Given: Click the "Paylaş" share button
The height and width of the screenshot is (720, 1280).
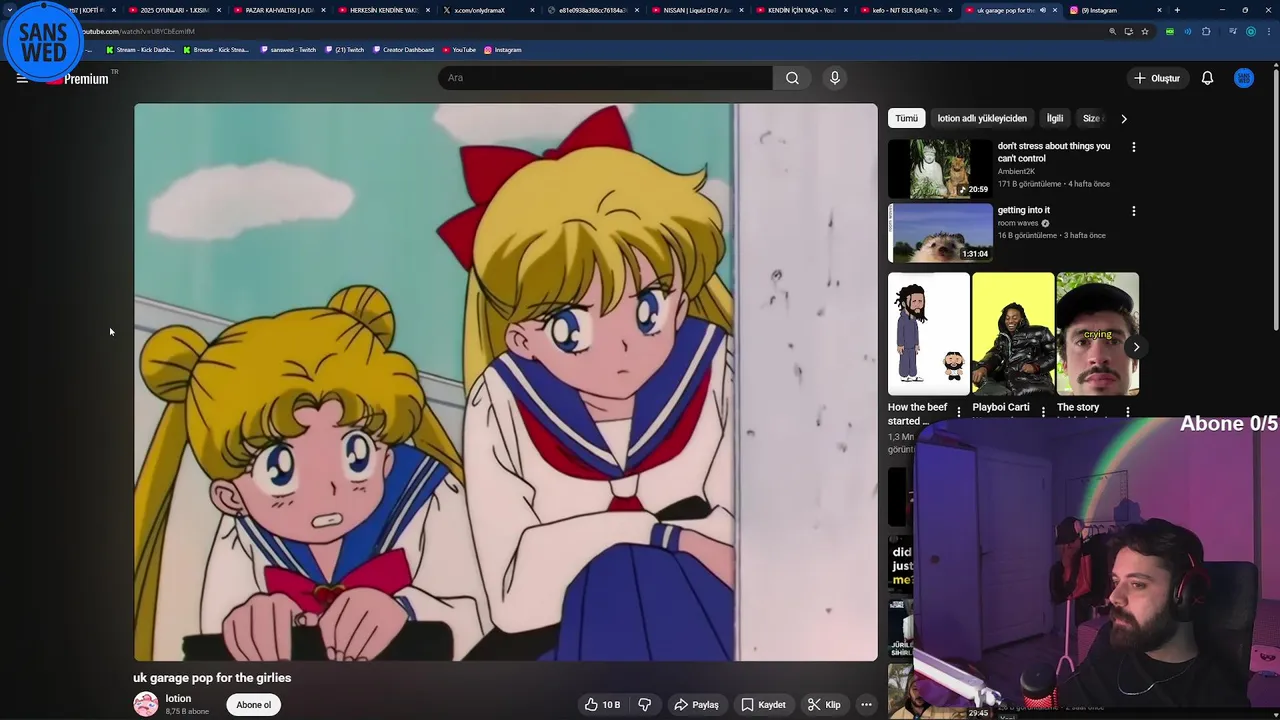Looking at the screenshot, I should click(x=696, y=705).
